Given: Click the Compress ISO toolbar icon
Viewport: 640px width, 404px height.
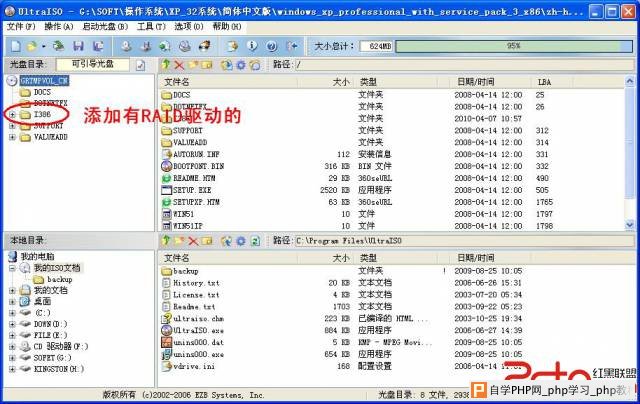Looking at the screenshot, I should click(146, 46).
